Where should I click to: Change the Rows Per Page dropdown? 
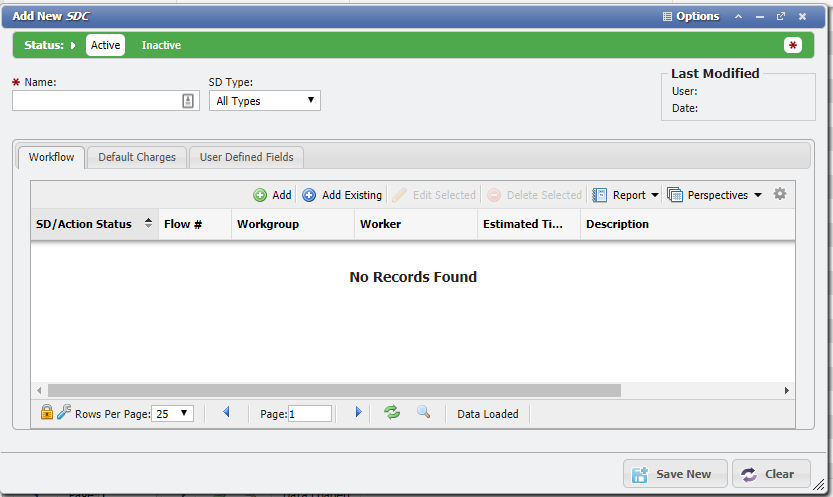pos(172,413)
